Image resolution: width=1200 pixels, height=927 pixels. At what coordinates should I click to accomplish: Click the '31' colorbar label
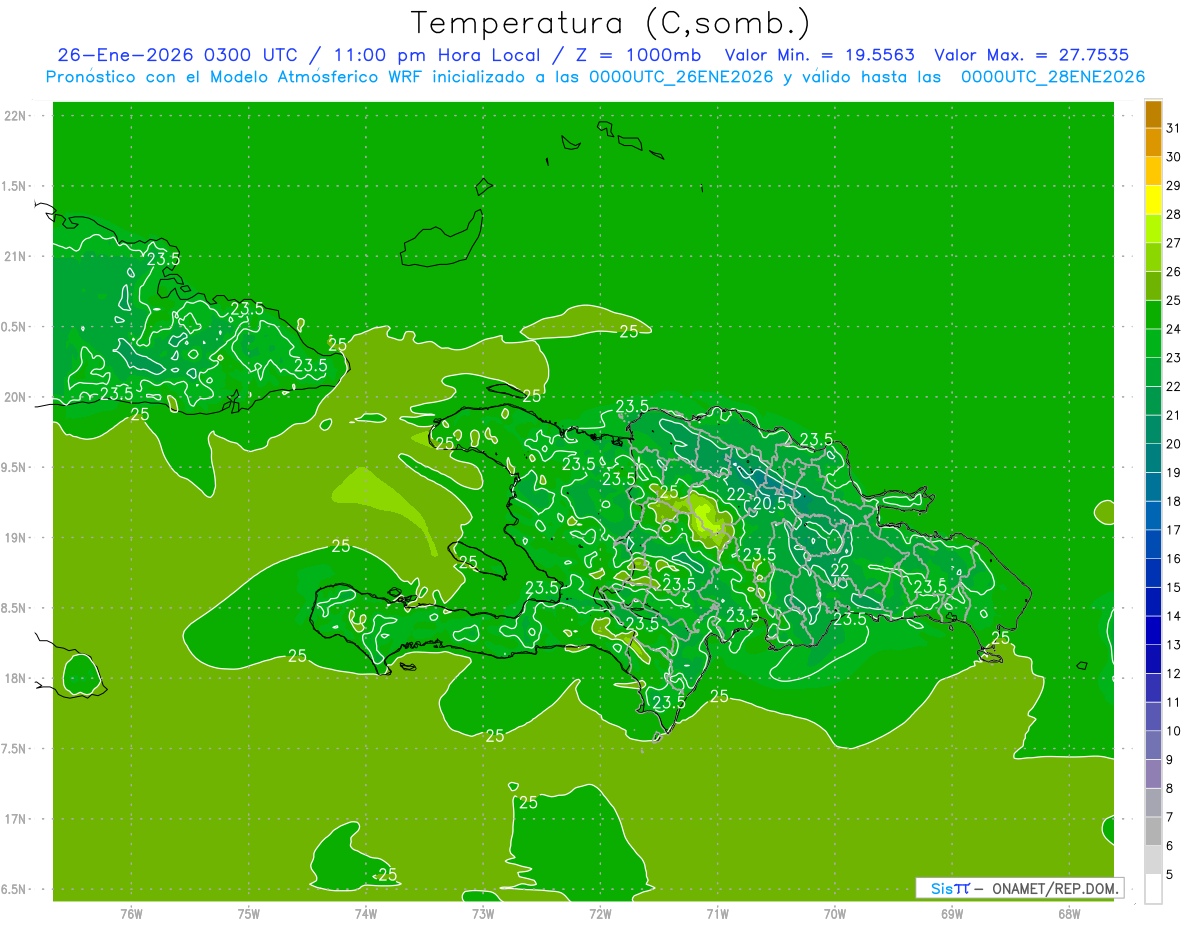[x=1173, y=128]
